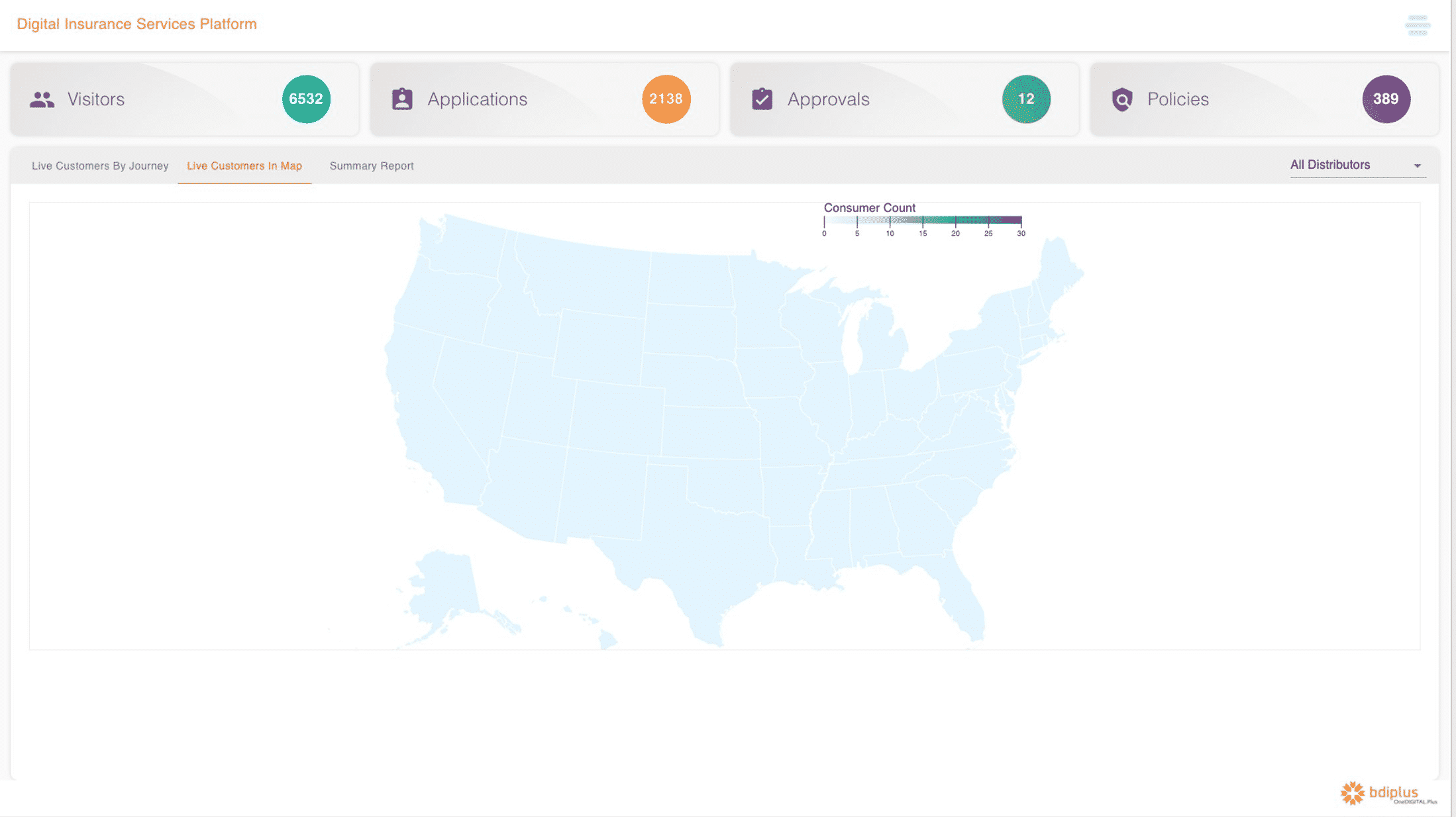Open the Summary Report tab
Image resolution: width=1456 pixels, height=817 pixels.
pos(372,166)
